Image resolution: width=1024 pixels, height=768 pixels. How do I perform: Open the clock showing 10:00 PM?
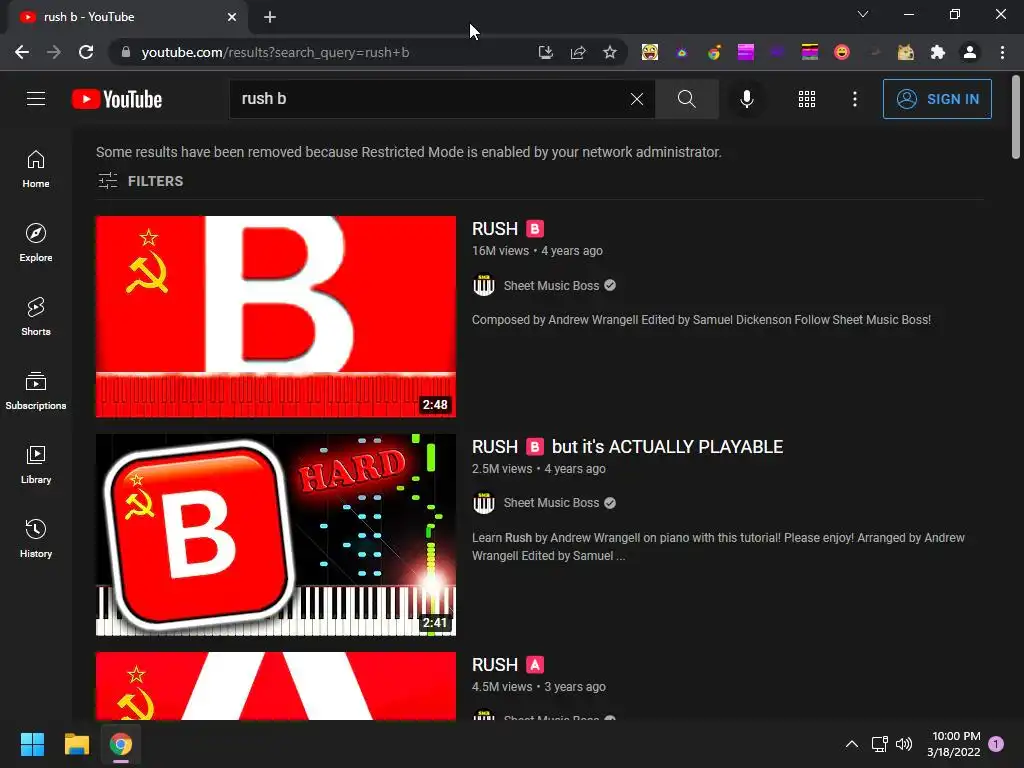coord(953,744)
